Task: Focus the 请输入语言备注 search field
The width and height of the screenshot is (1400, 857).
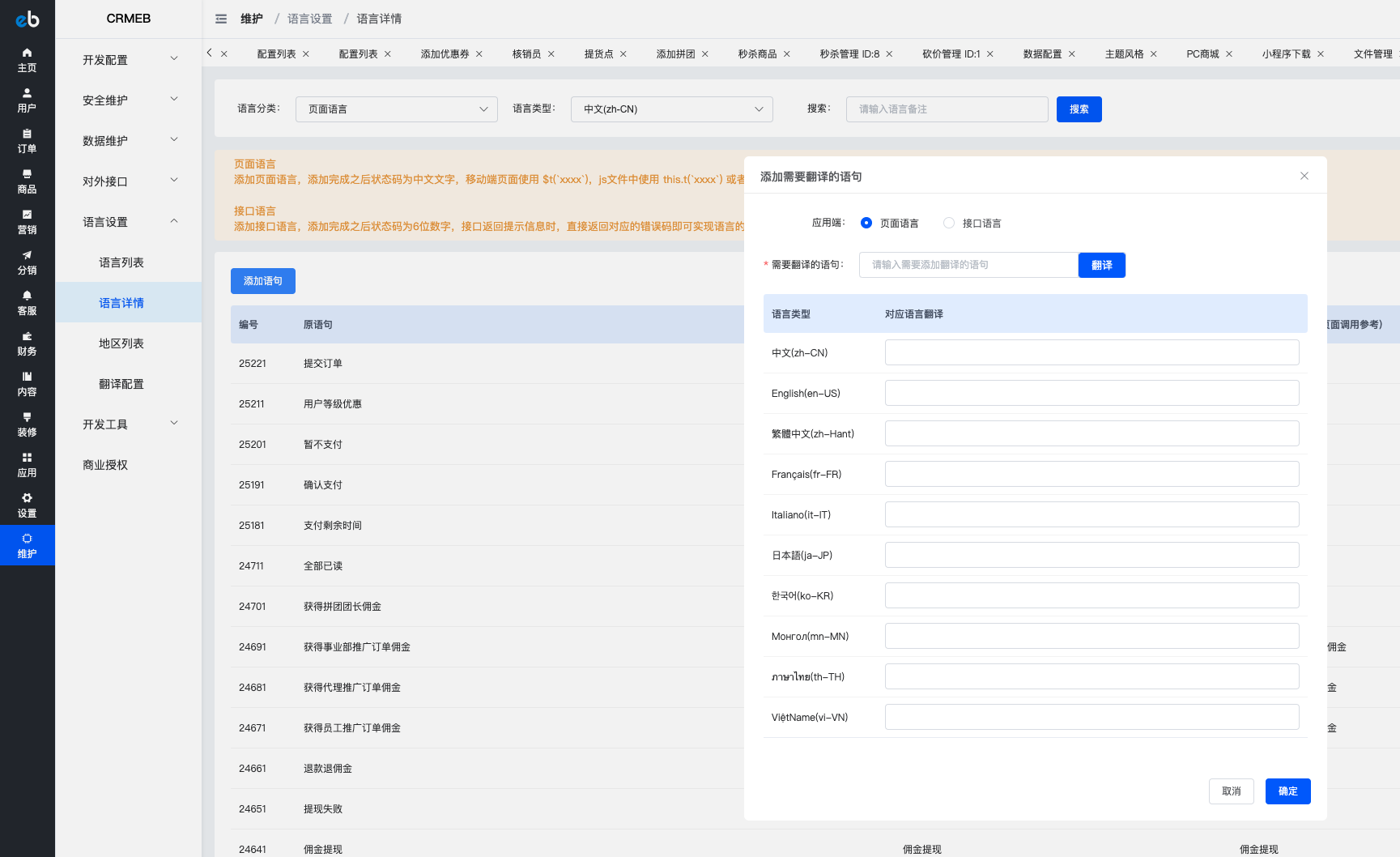Action: 947,109
